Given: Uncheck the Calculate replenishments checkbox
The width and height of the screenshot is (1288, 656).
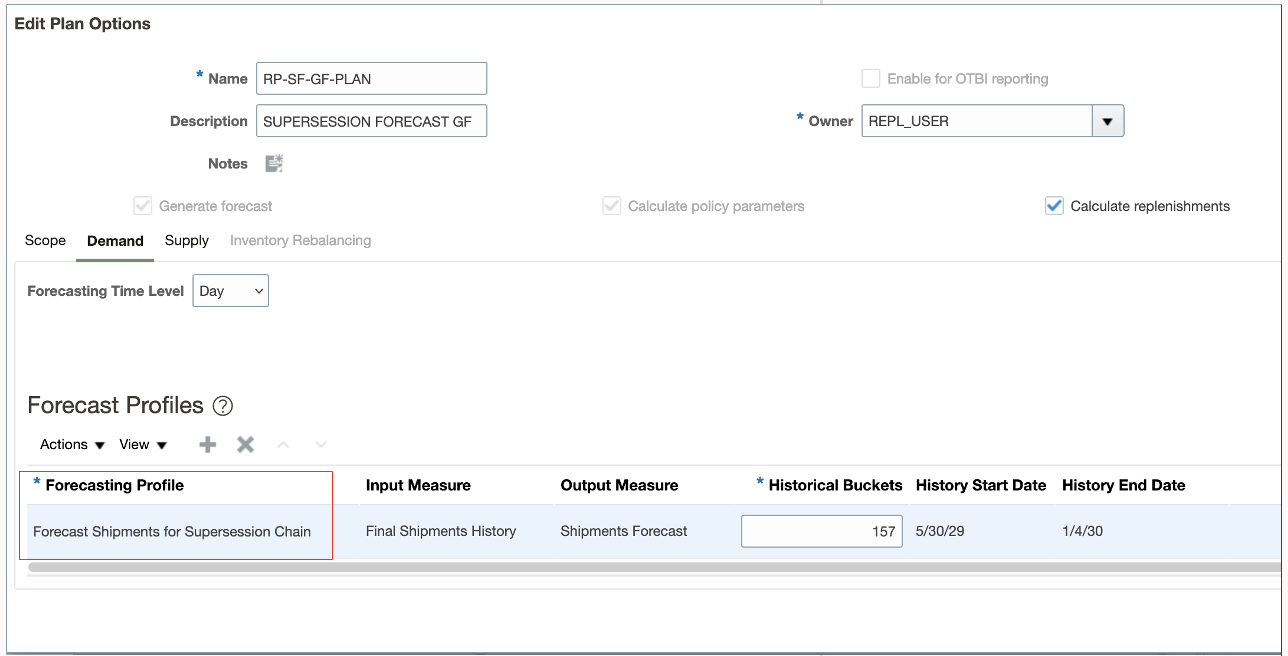Looking at the screenshot, I should click(x=1054, y=205).
